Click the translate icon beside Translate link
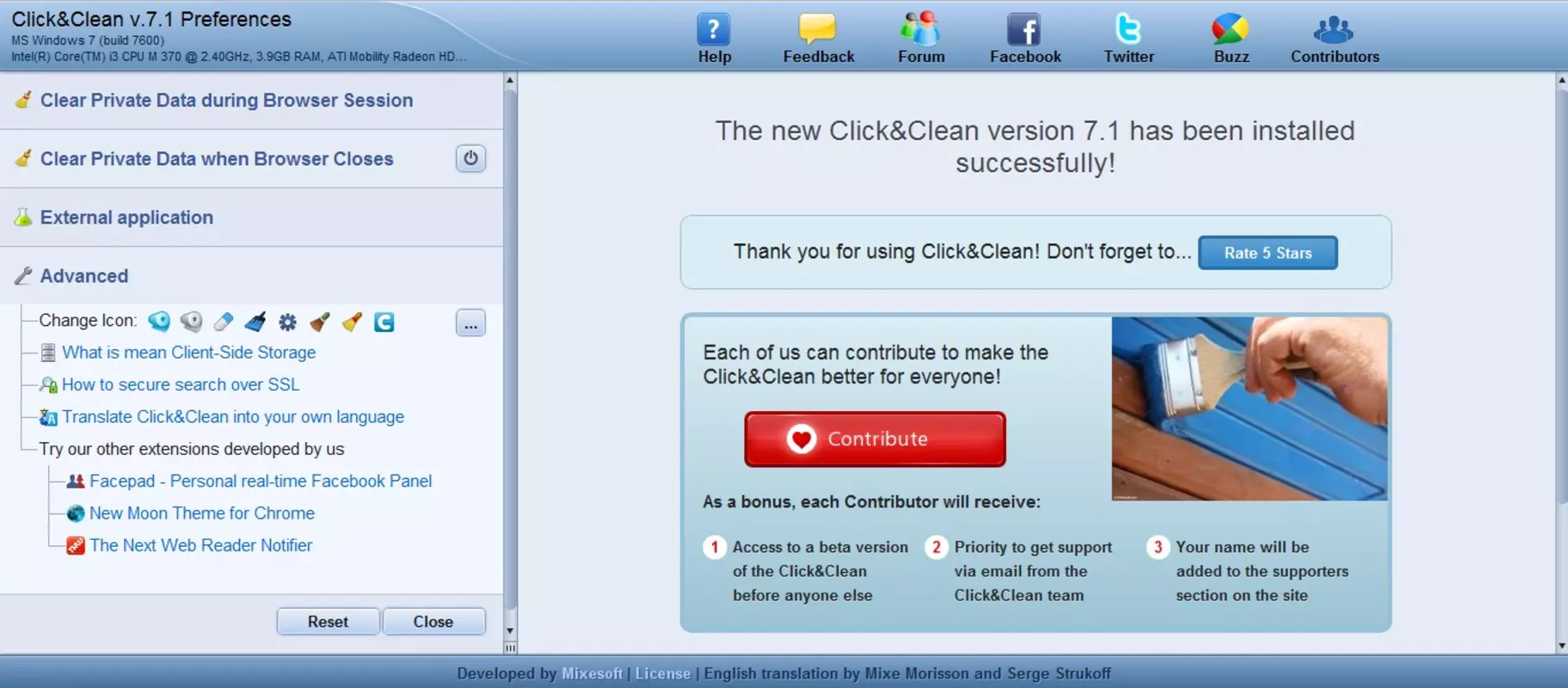The image size is (1568, 688). [x=48, y=417]
